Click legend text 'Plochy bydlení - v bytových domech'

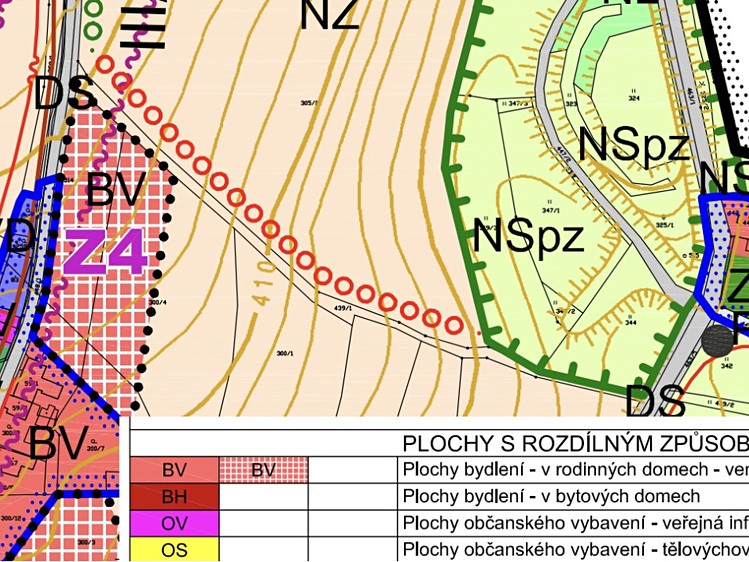(x=551, y=497)
